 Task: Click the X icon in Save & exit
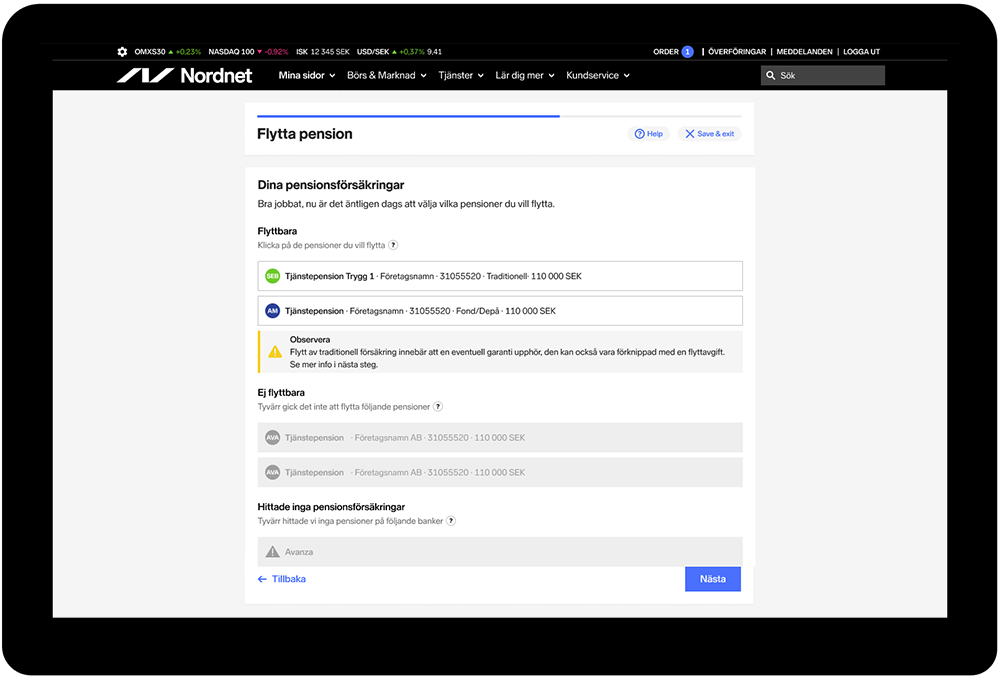pos(689,134)
